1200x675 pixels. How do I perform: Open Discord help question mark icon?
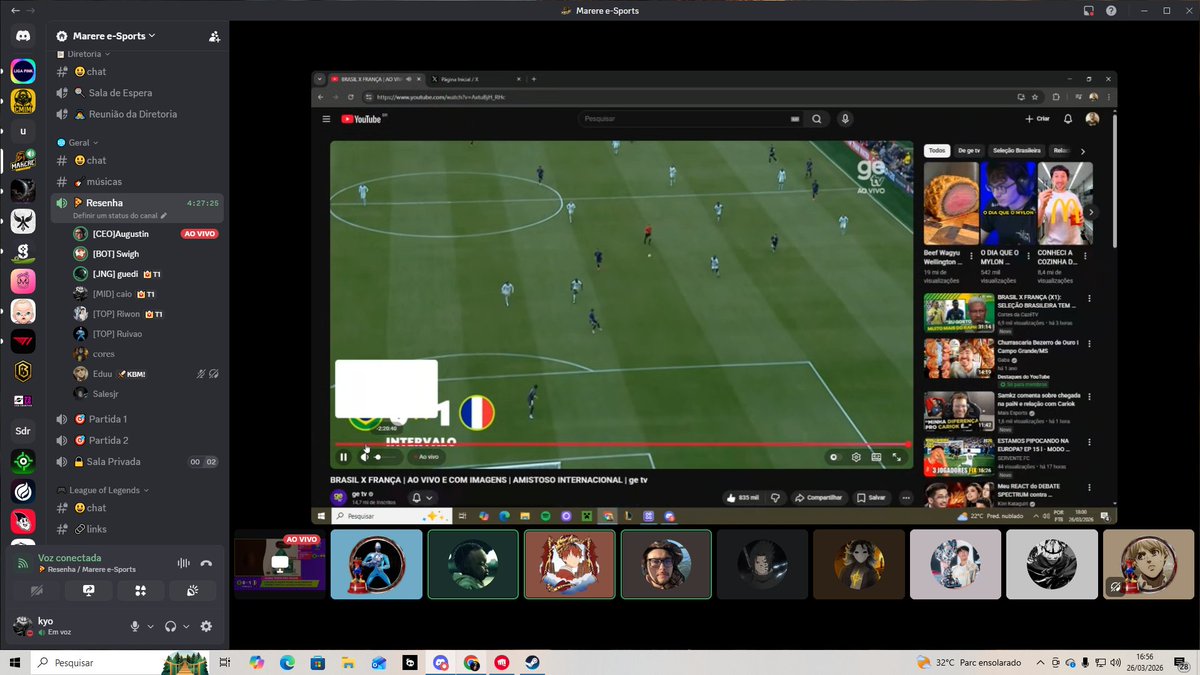click(1111, 11)
